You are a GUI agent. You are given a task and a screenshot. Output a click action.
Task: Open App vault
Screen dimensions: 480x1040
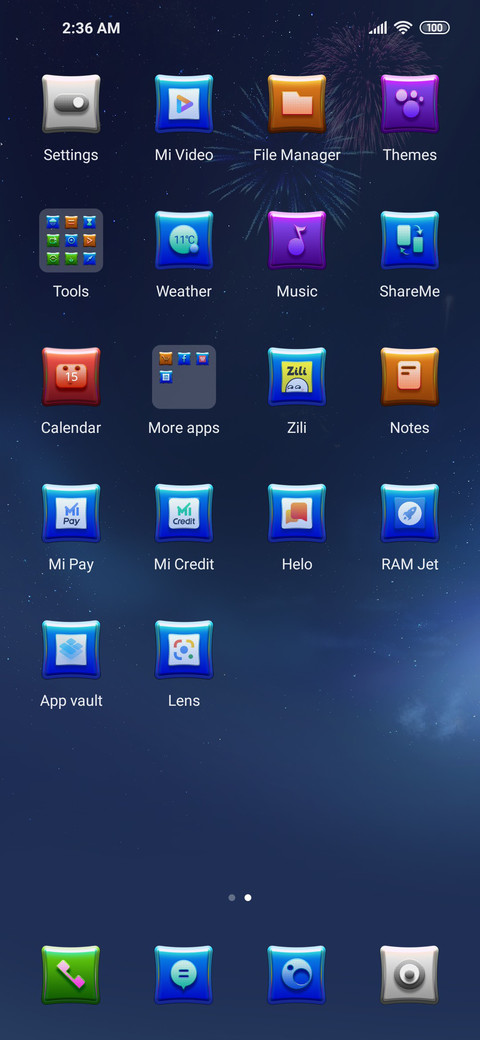point(71,650)
